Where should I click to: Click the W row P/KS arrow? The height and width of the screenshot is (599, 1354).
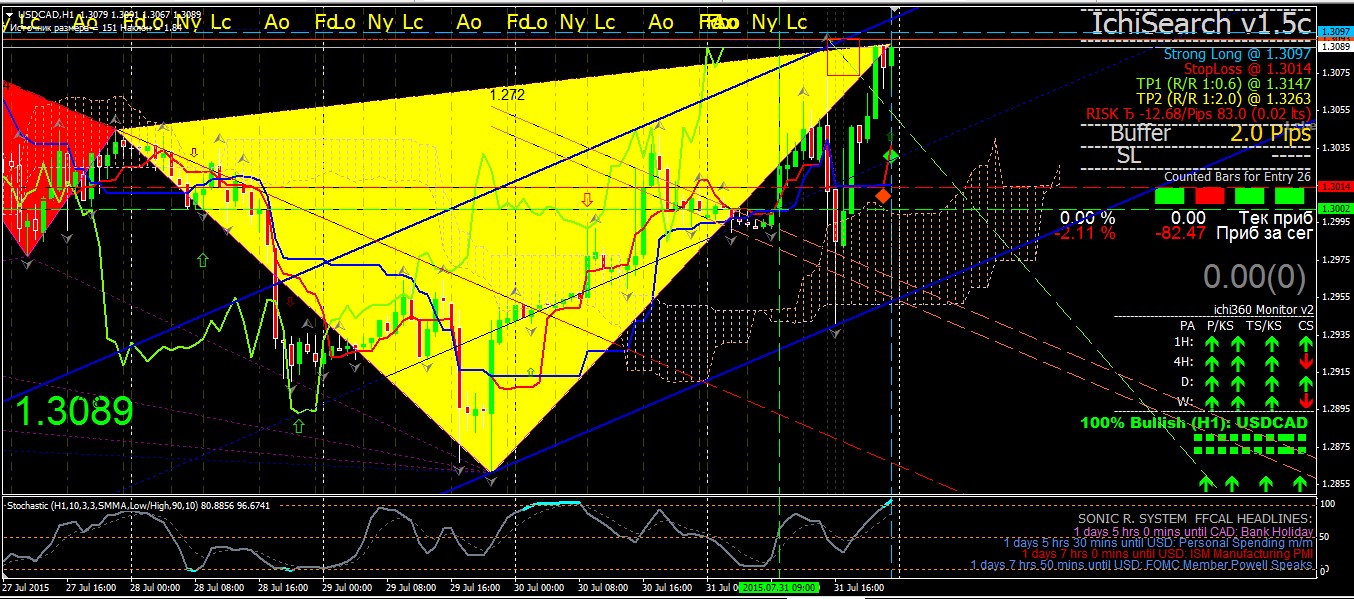(x=1236, y=401)
